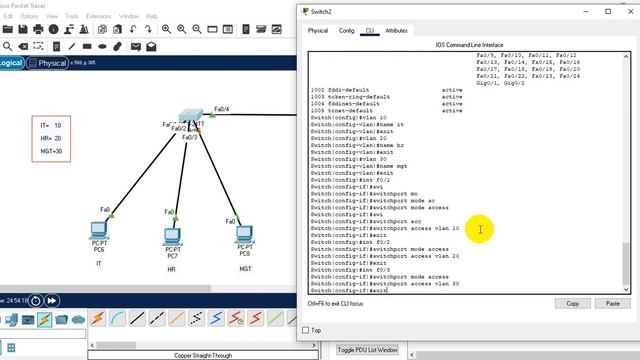640x360 pixels.
Task: Click the Fast Forward Time button
Action: coord(52,301)
